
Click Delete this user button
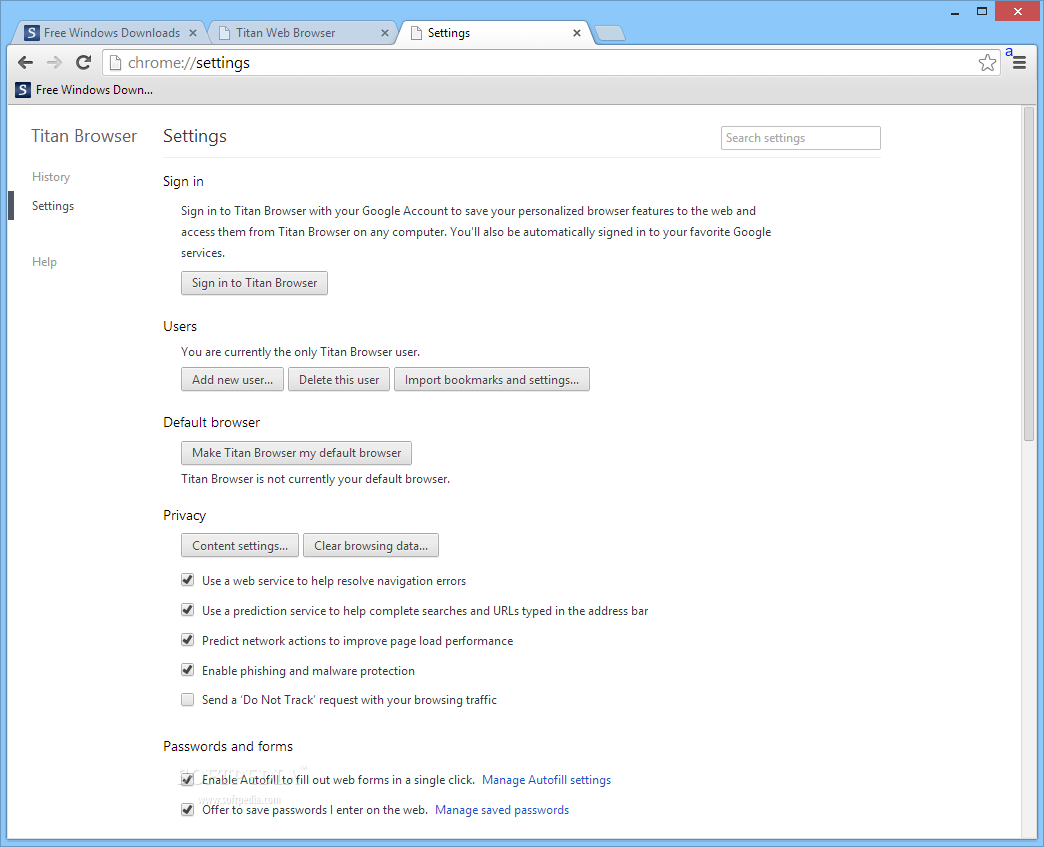[x=339, y=380]
